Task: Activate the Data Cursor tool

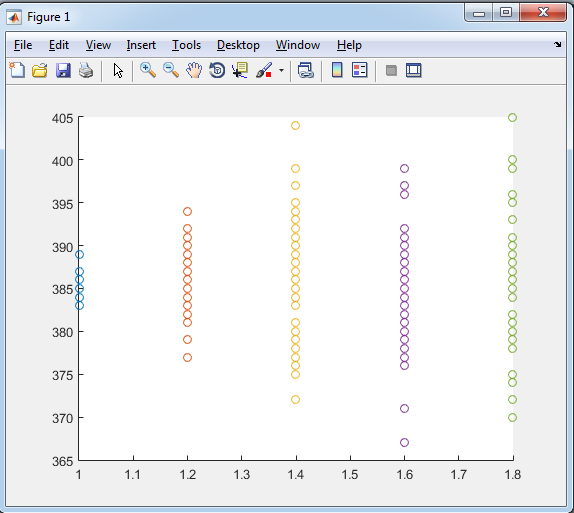Action: tap(240, 70)
